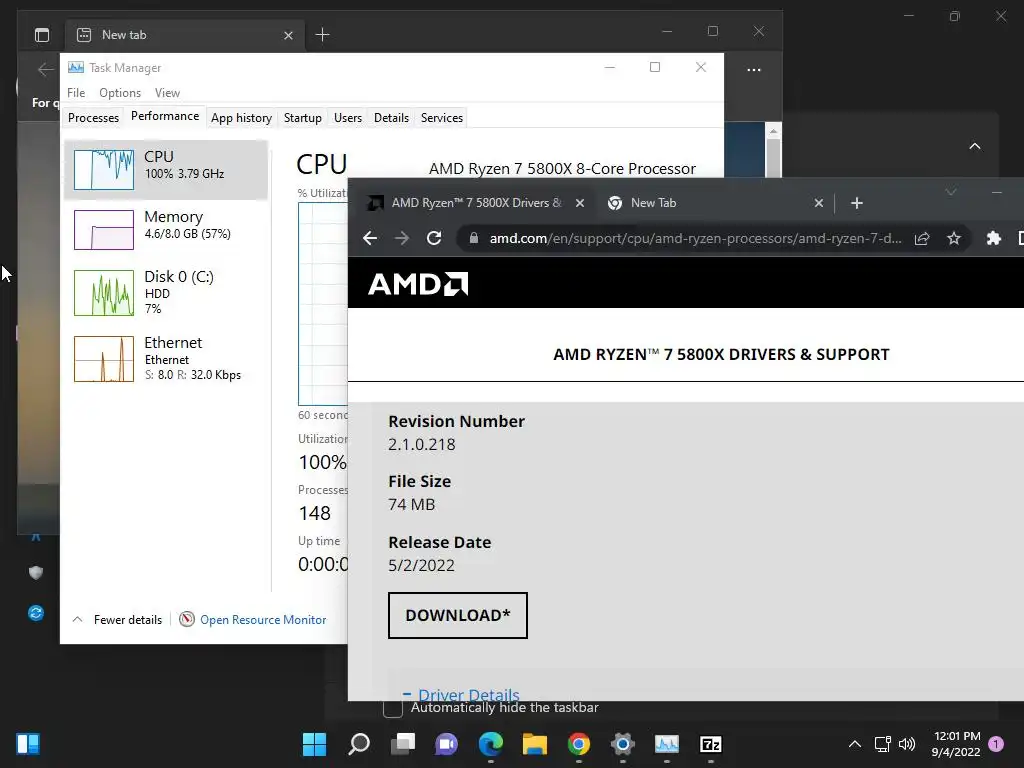1024x768 pixels.
Task: Select the Ethernet graph thumbnail
Action: 104,359
